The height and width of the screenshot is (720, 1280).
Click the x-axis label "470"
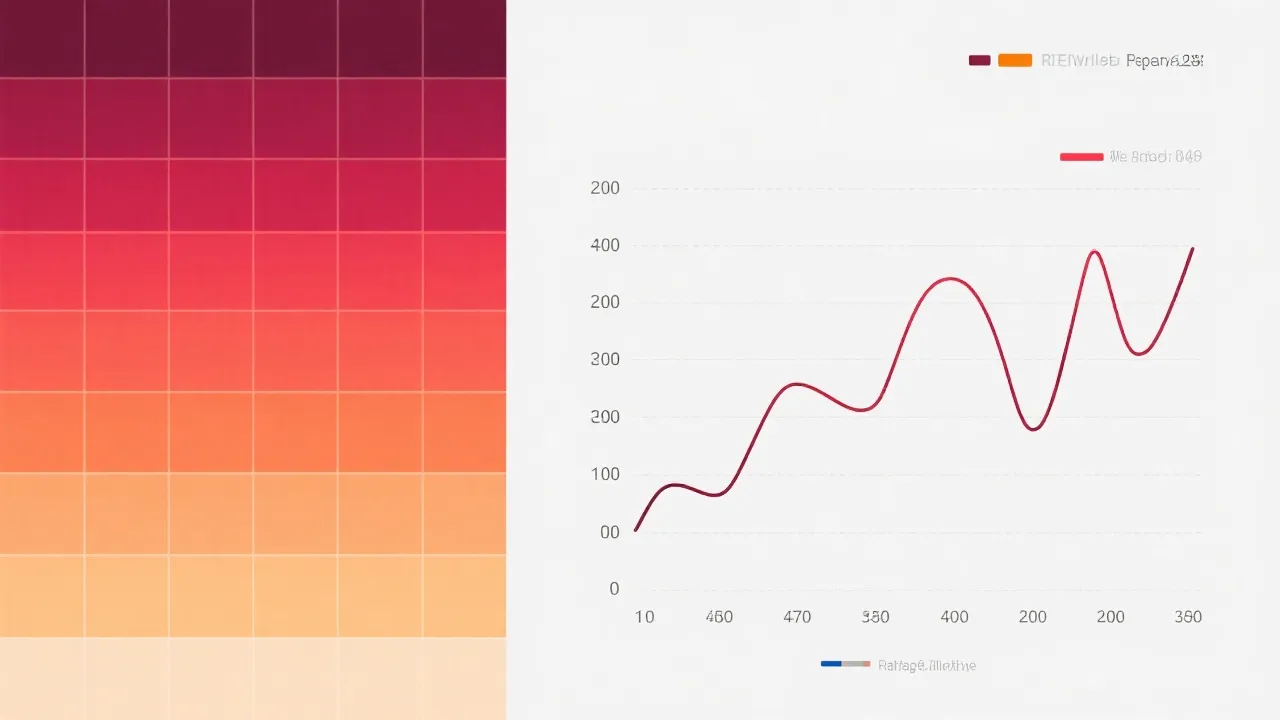coord(797,617)
